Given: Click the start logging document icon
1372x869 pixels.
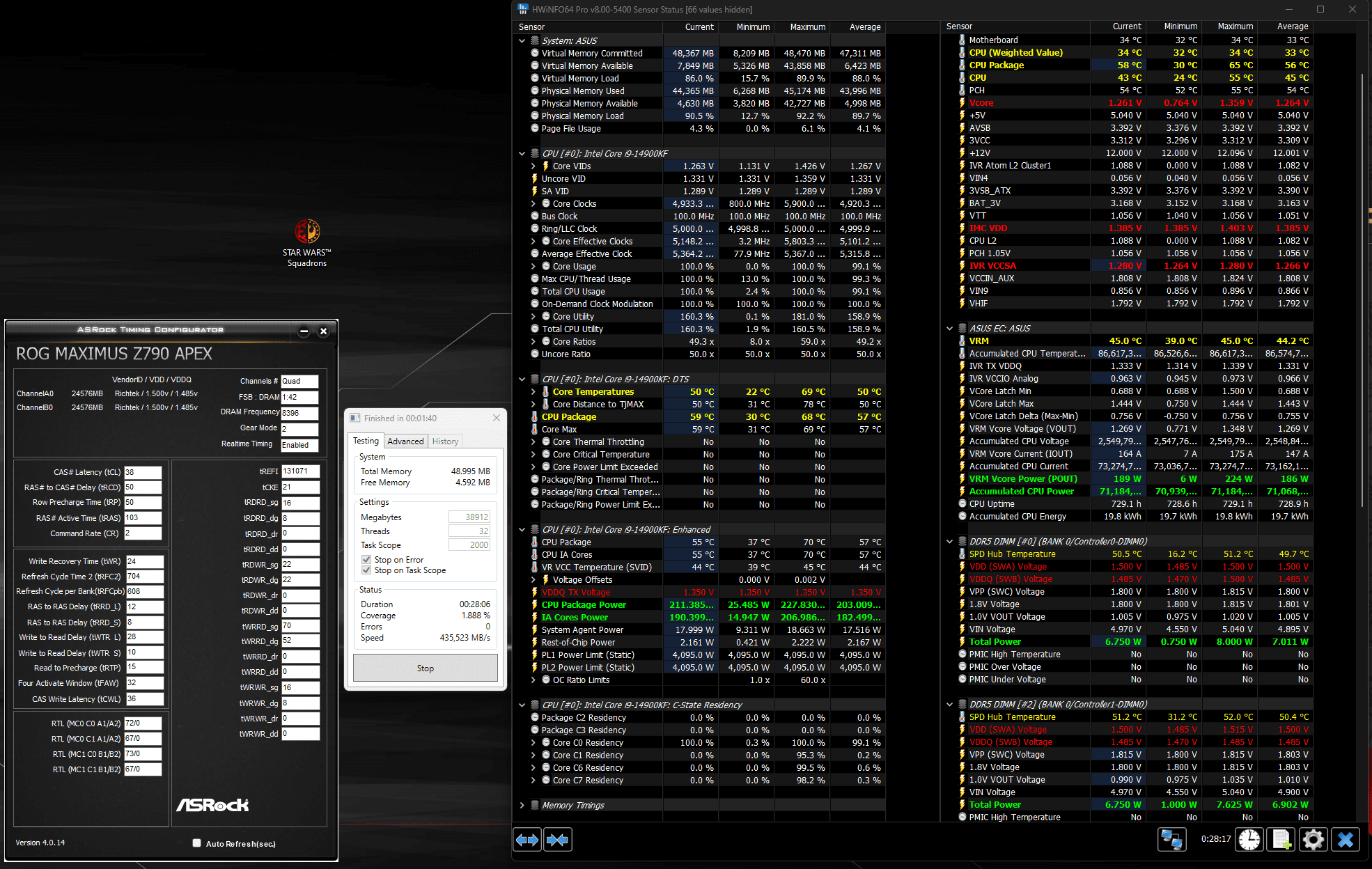Looking at the screenshot, I should coord(1281,840).
